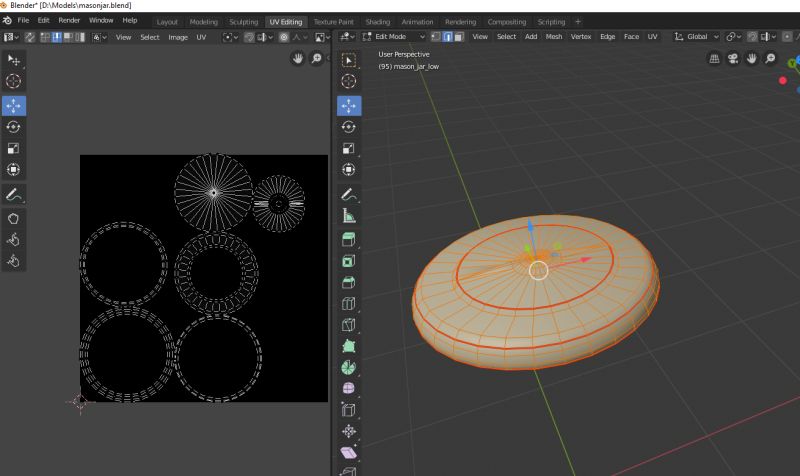Choose the Move tool in UV editor
The image size is (800, 476).
point(13,106)
